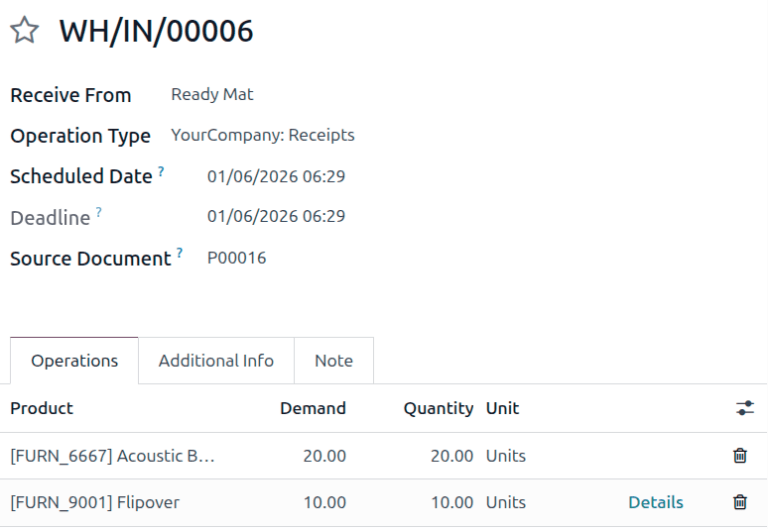Show Source Document help tooltip icon
This screenshot has width=768, height=529.
coord(180,254)
